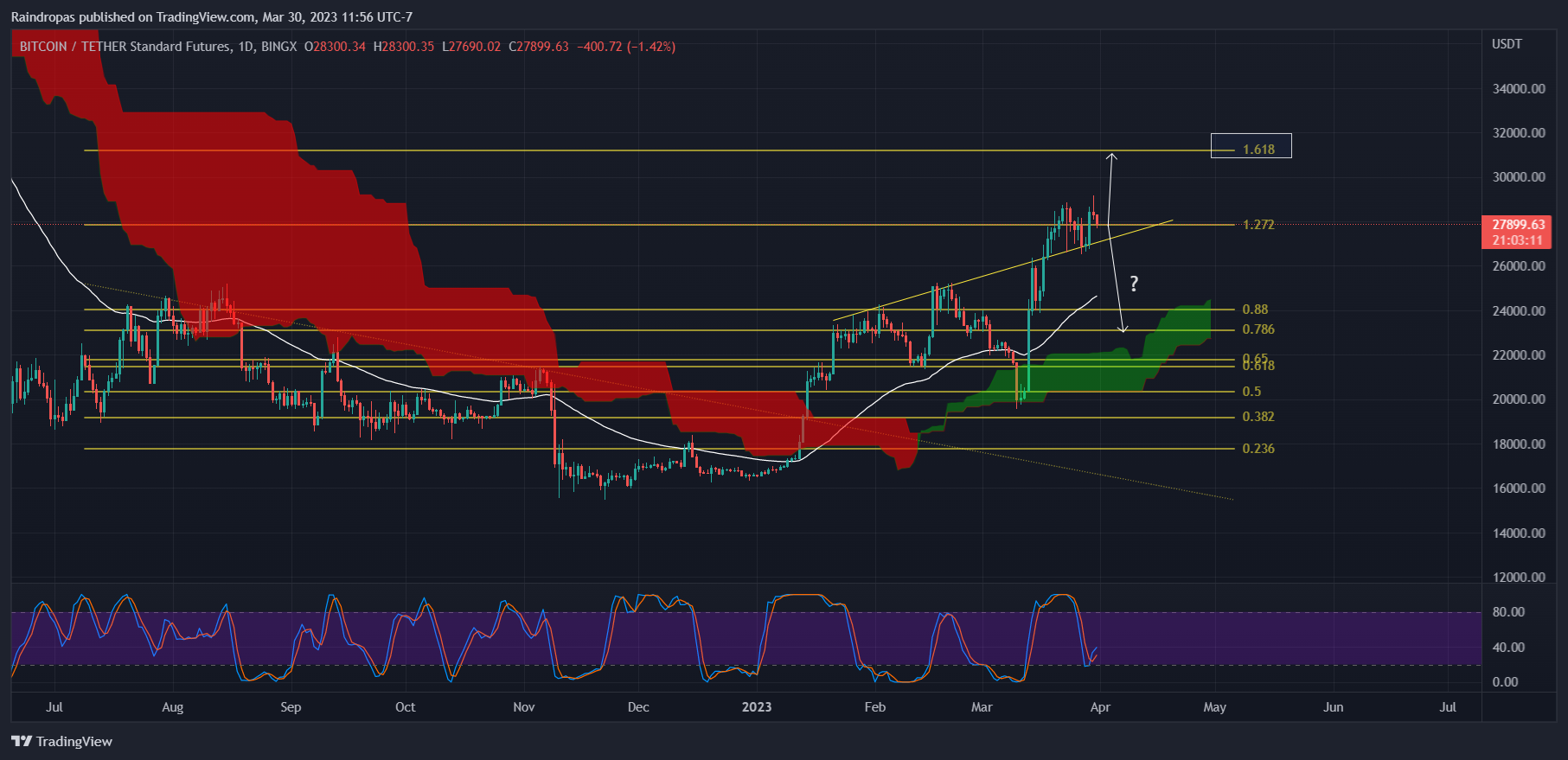Viewport: 1568px width, 760px height.
Task: Click the Nov time axis label
Action: (523, 707)
